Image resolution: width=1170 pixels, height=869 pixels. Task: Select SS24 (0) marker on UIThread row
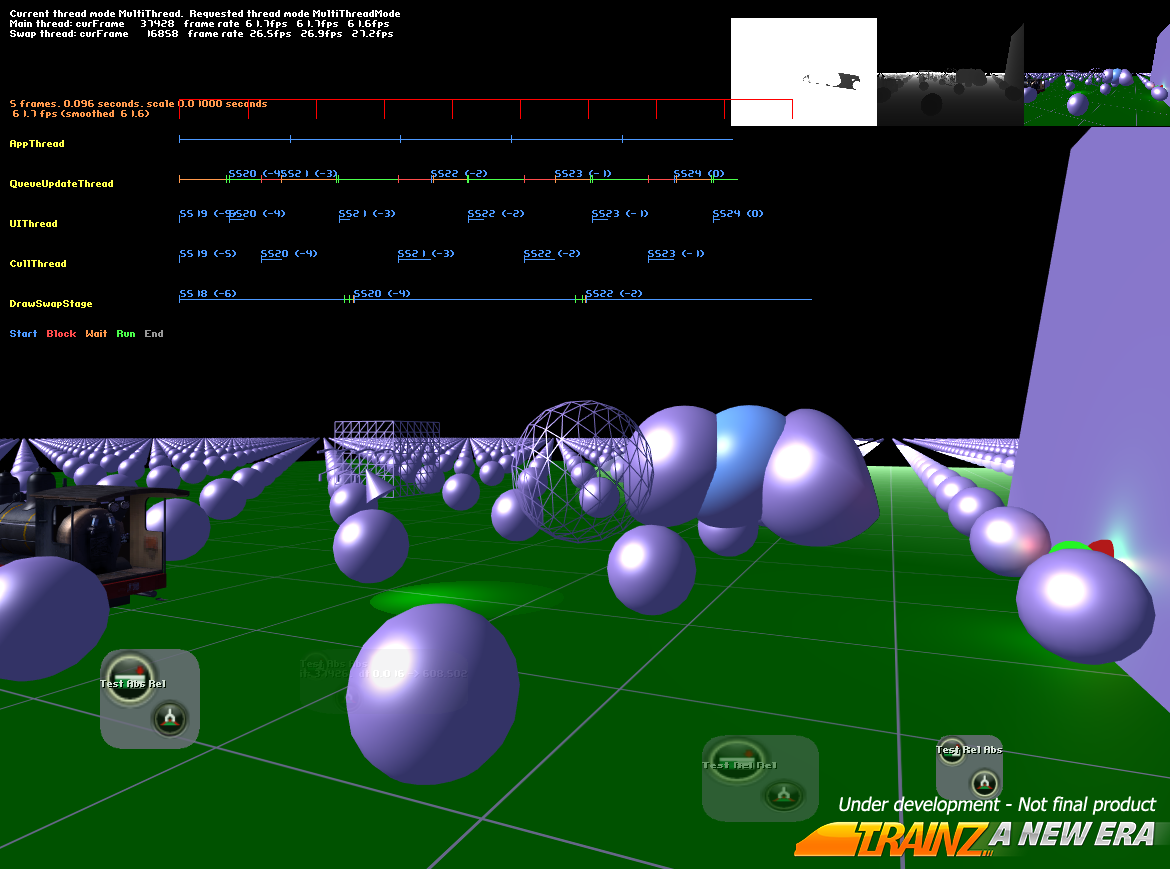(738, 214)
